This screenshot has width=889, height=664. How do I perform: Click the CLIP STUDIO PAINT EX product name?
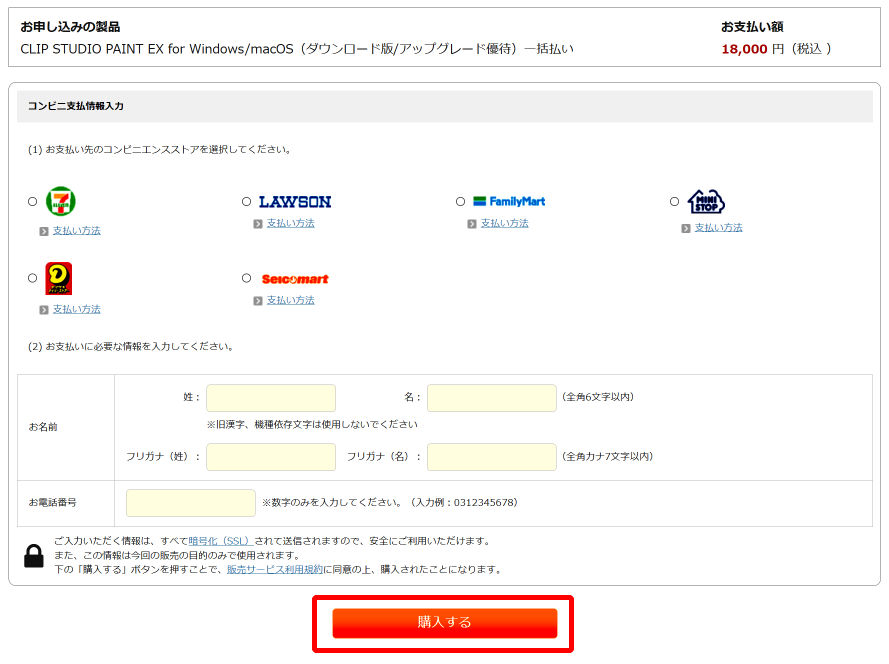pos(297,49)
